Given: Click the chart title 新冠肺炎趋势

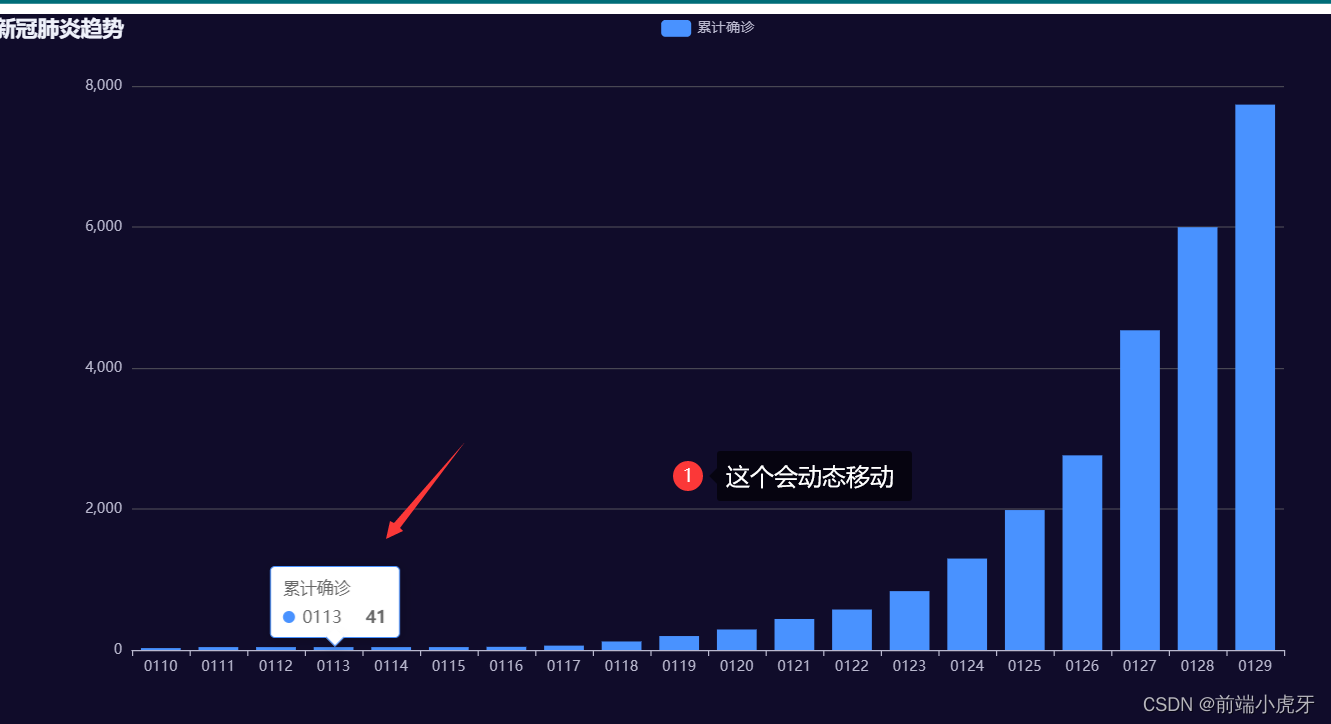Looking at the screenshot, I should tap(60, 29).
